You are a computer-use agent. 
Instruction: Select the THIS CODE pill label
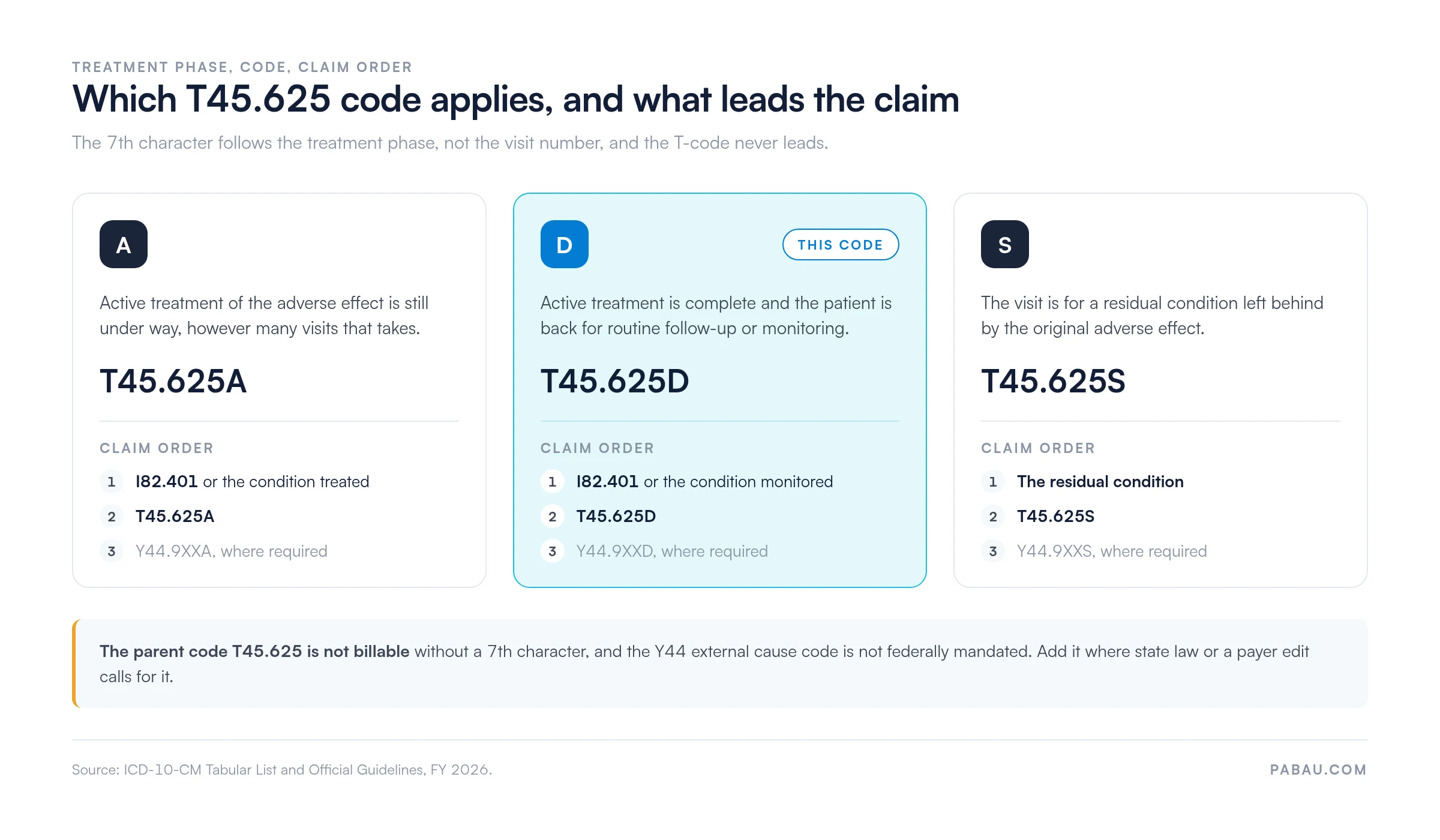pyautogui.click(x=840, y=244)
